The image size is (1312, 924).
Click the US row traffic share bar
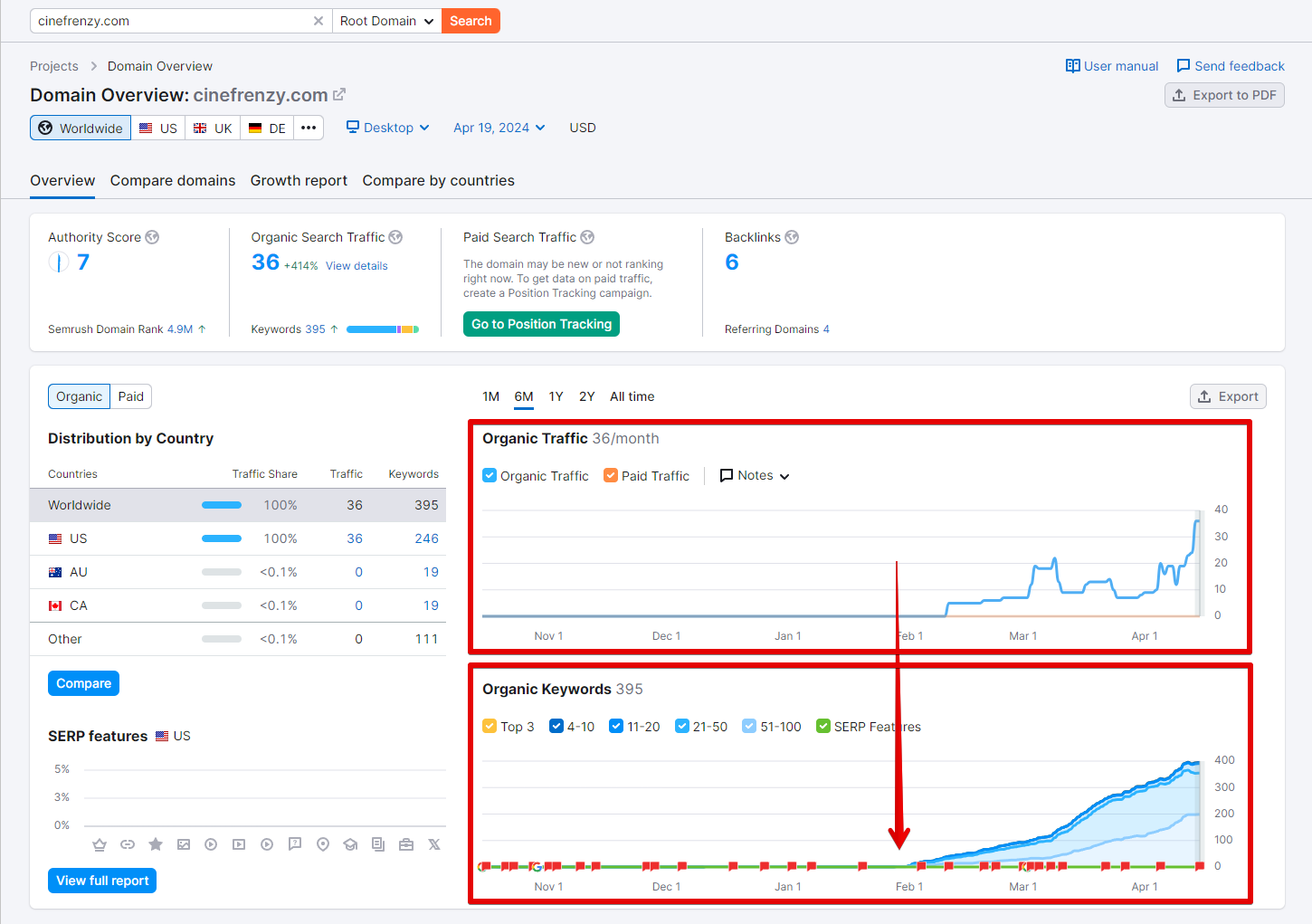(x=222, y=538)
